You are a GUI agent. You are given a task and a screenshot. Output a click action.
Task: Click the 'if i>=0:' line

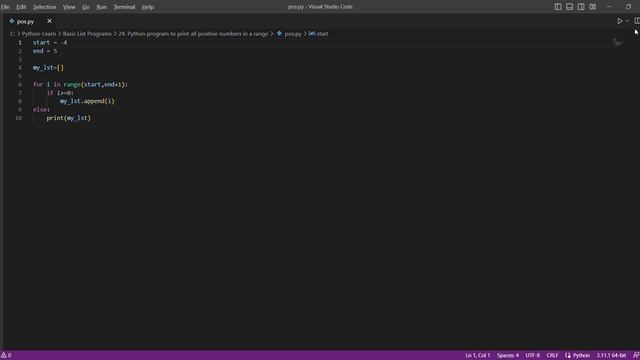pos(60,93)
